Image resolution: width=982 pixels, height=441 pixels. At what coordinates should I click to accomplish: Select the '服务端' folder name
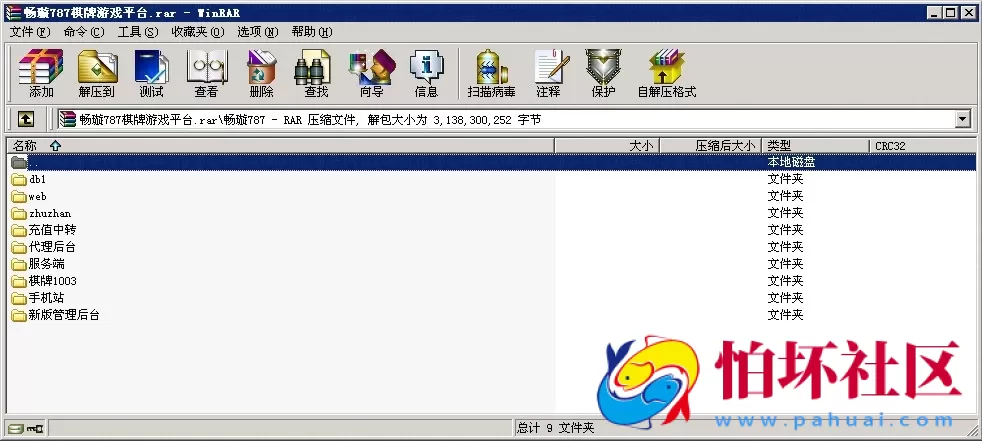pyautogui.click(x=46, y=264)
